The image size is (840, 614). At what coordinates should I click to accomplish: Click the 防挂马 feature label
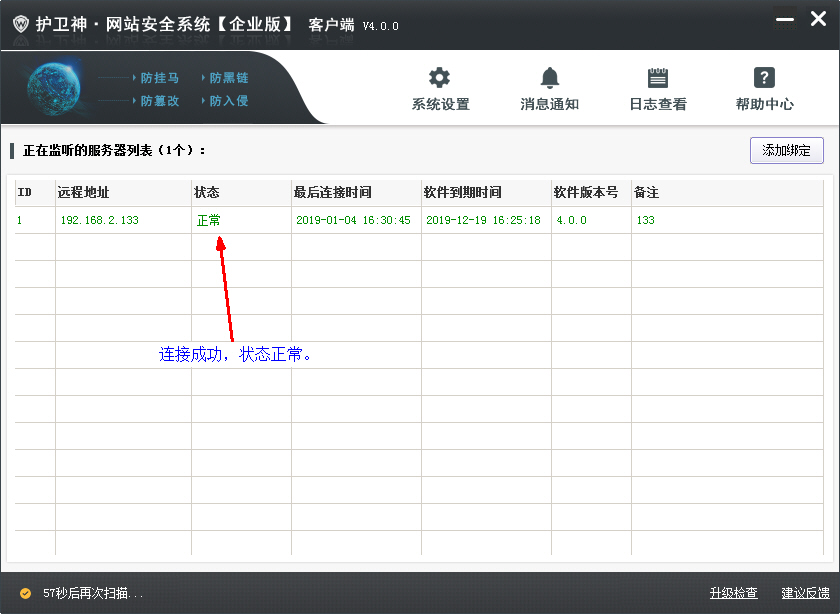159,78
